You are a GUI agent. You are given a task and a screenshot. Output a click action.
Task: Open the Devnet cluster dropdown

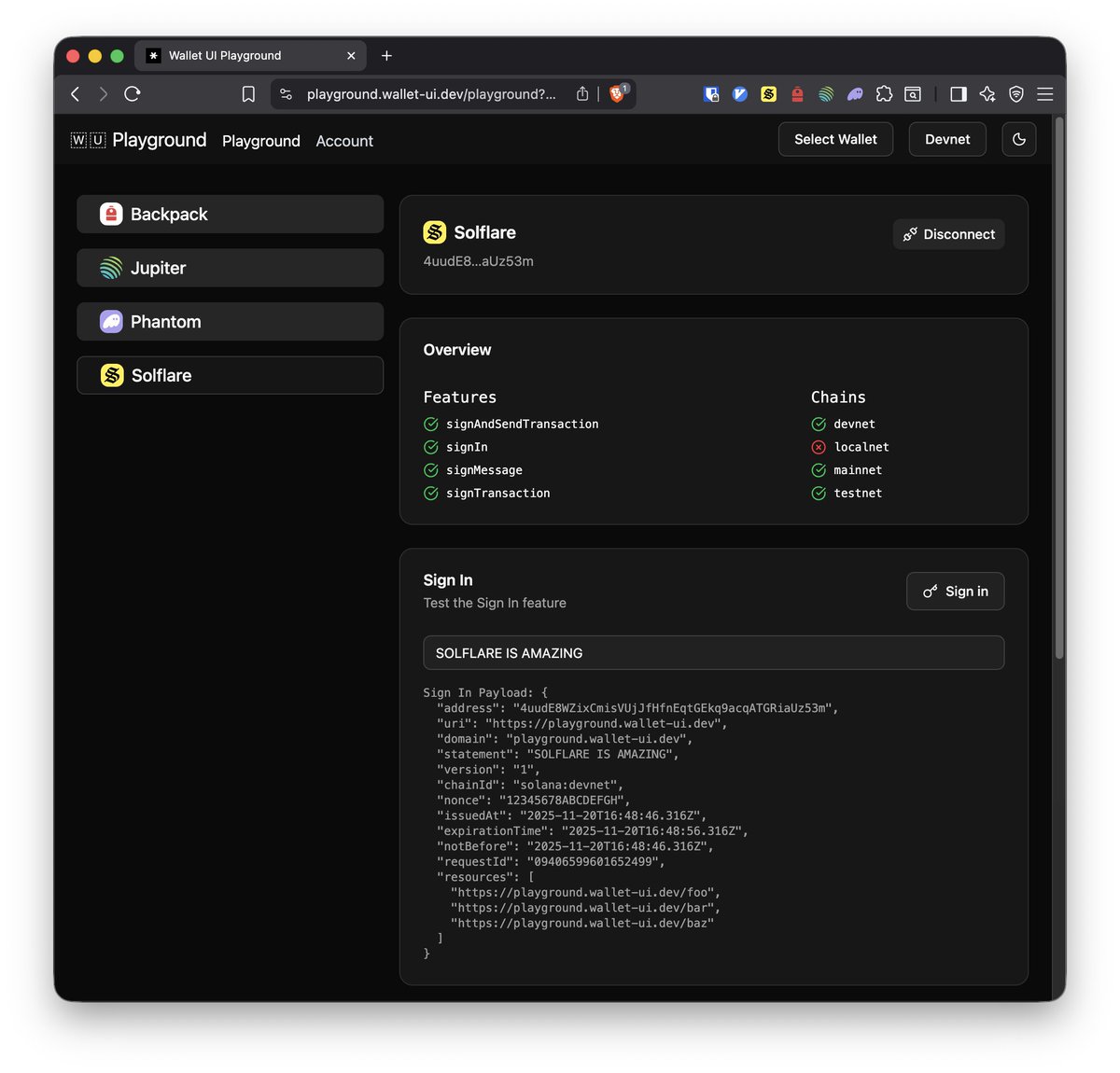click(947, 139)
